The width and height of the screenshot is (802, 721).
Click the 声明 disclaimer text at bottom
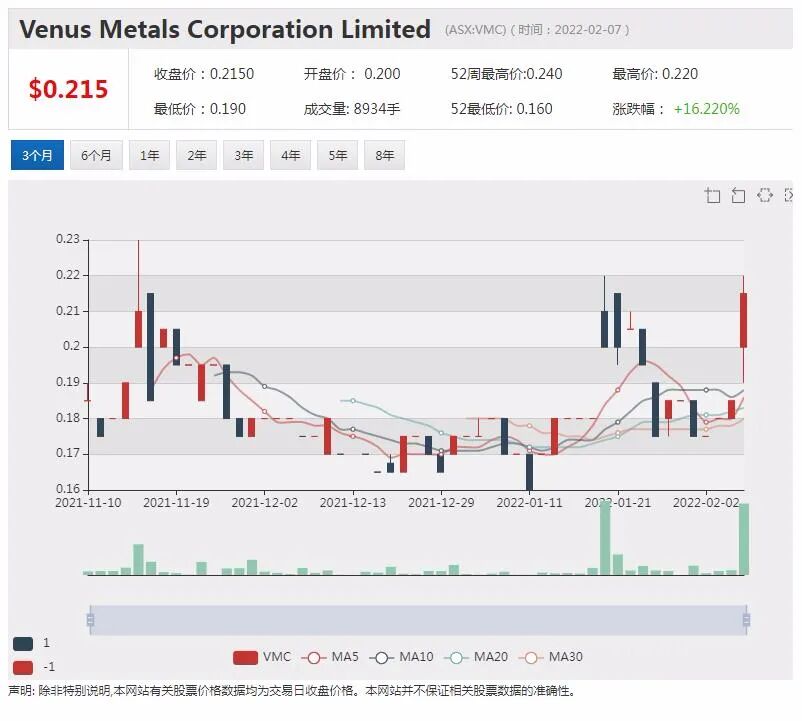click(292, 691)
